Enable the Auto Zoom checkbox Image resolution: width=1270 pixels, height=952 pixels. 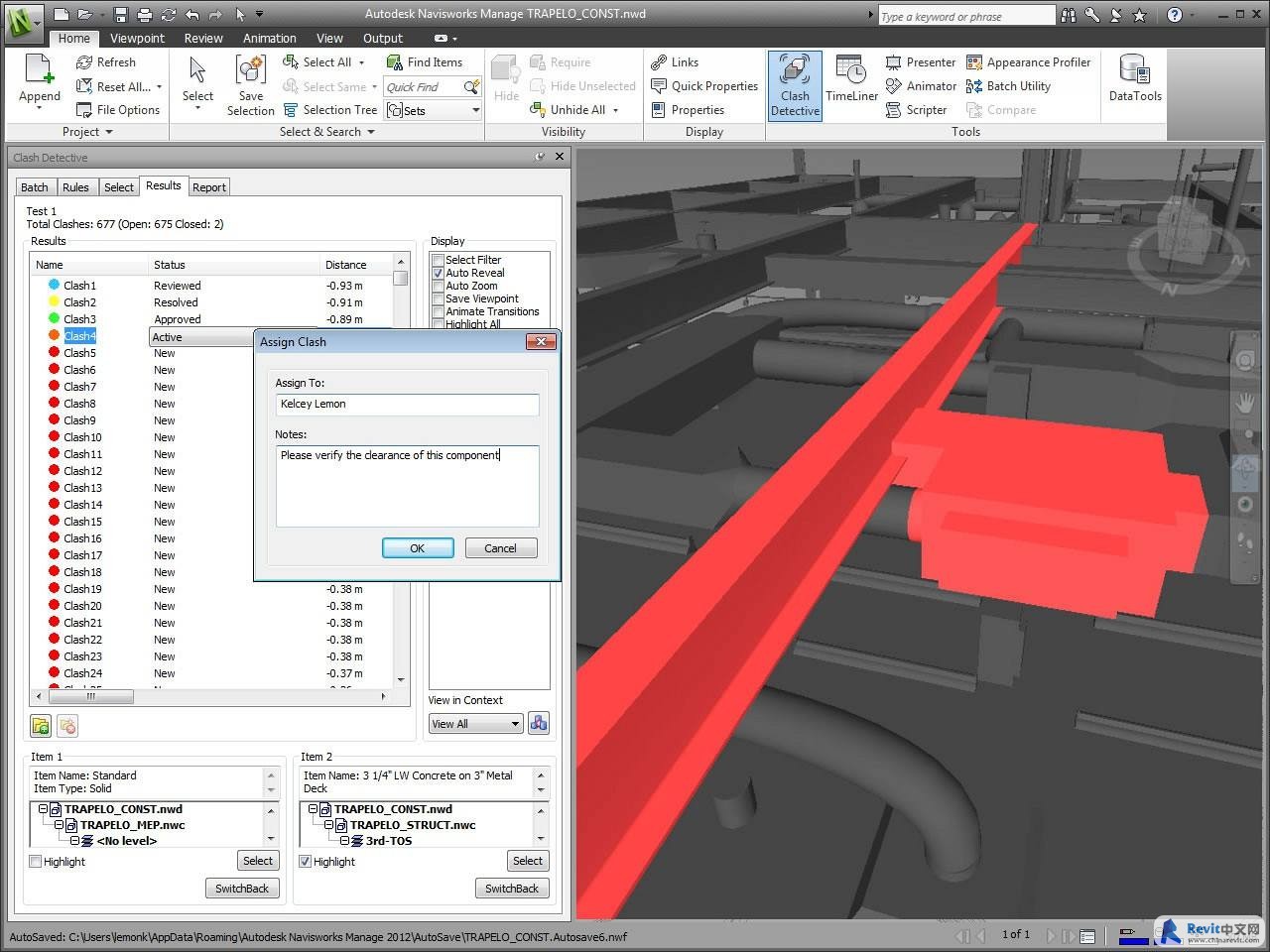click(x=438, y=286)
